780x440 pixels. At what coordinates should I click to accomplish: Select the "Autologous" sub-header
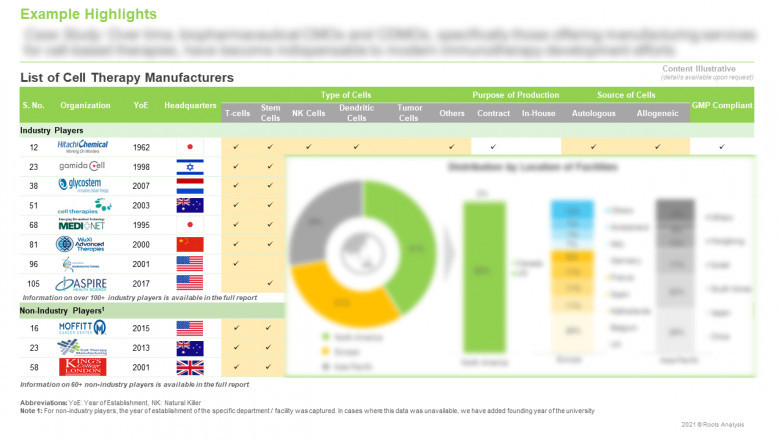tap(593, 113)
